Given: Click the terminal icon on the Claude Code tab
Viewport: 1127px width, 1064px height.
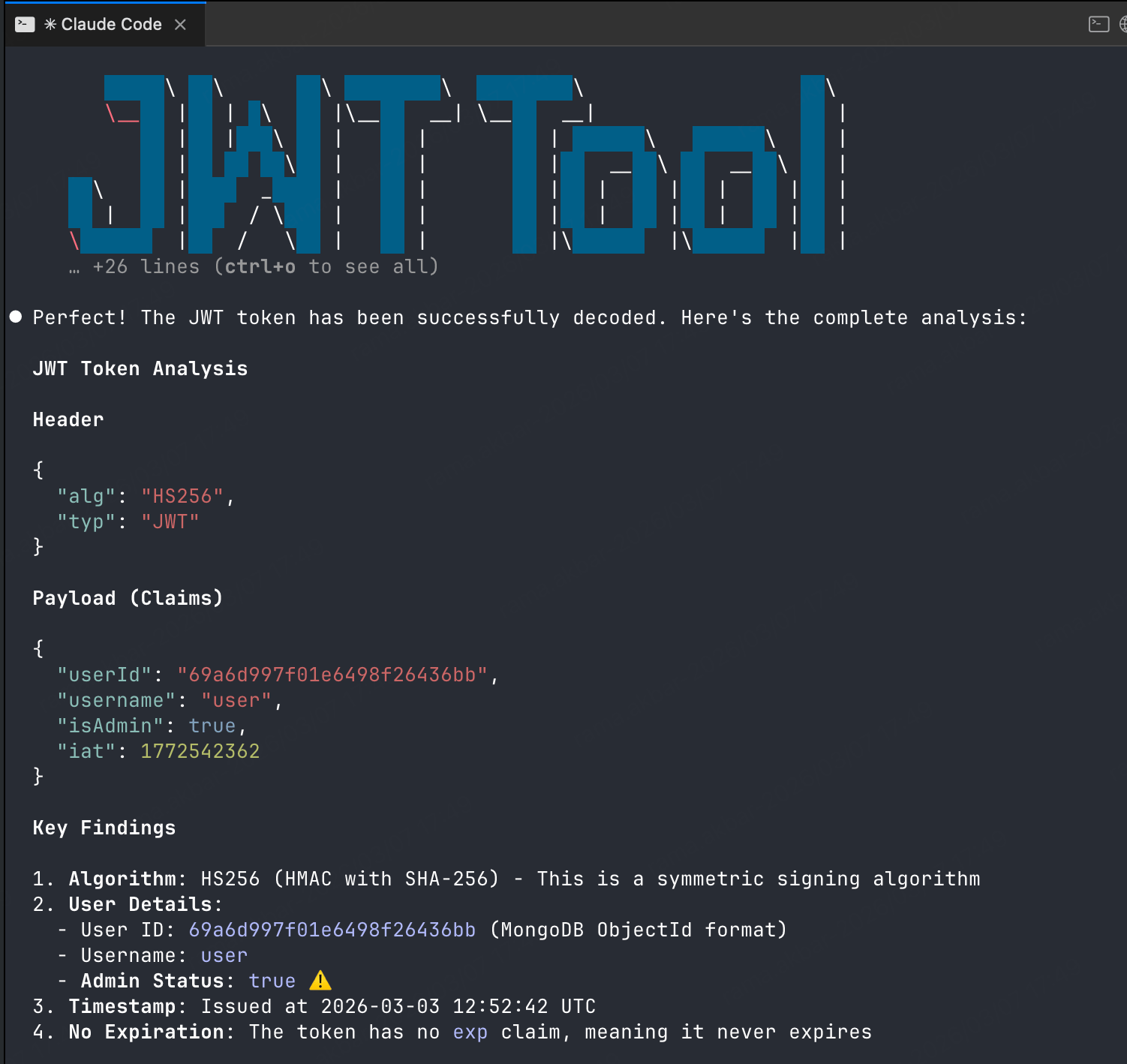Looking at the screenshot, I should pyautogui.click(x=25, y=25).
